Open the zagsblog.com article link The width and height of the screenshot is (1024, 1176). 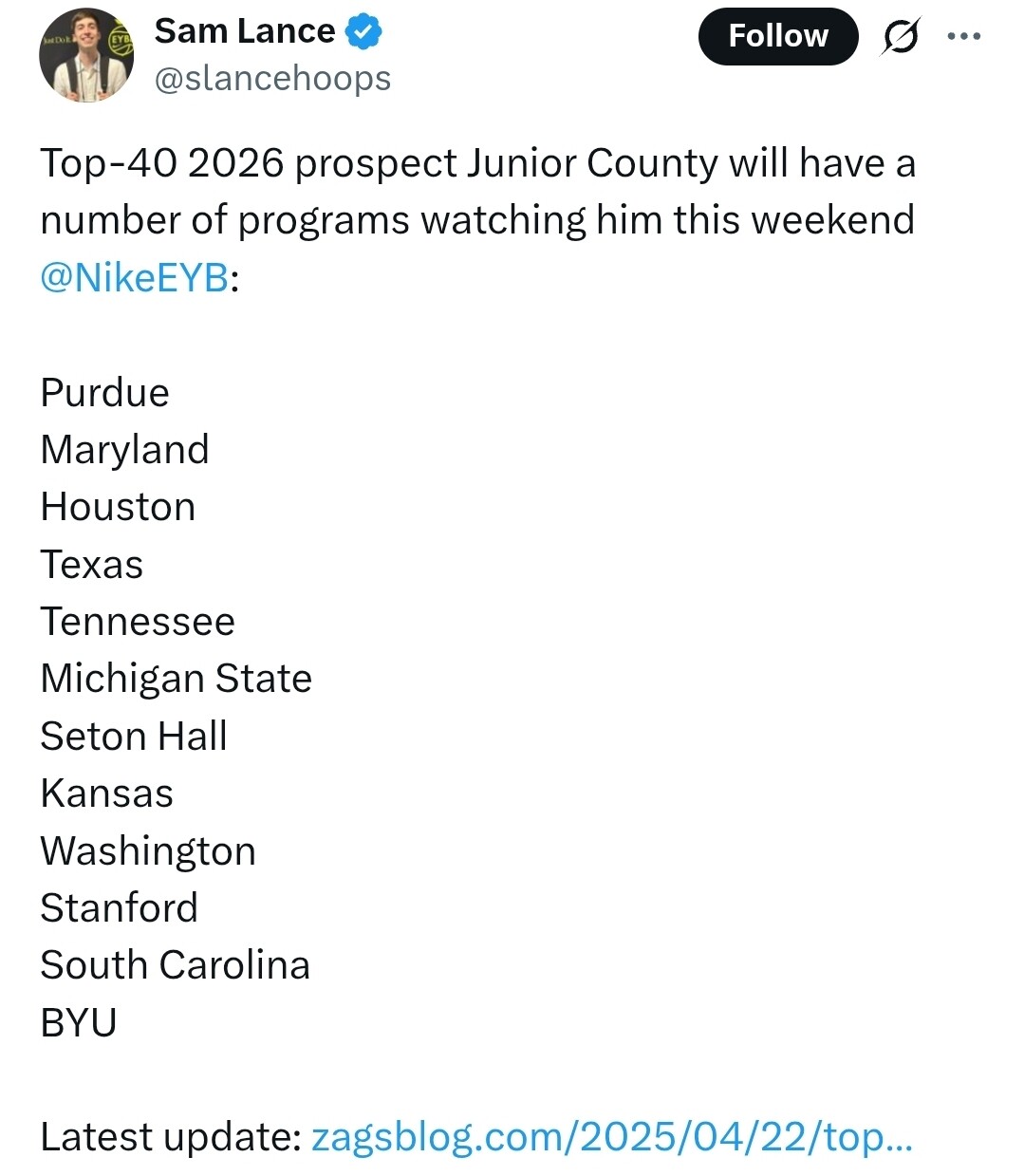coord(612,1136)
